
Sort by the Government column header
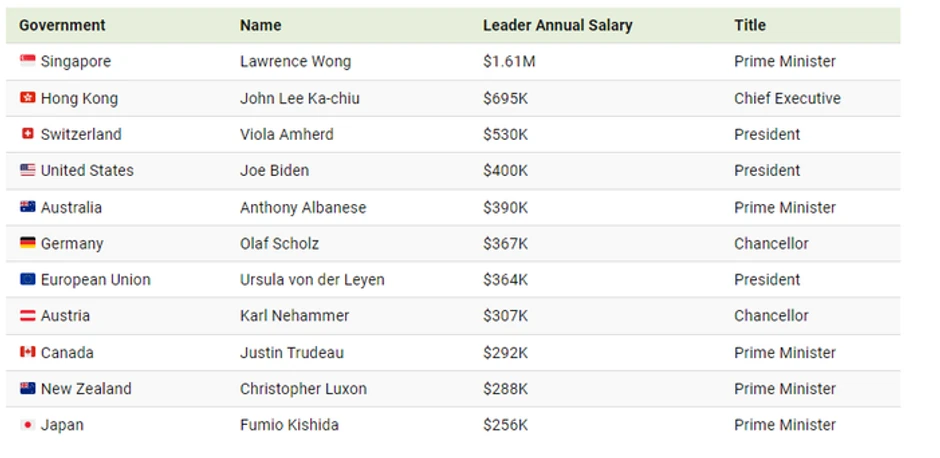(62, 25)
